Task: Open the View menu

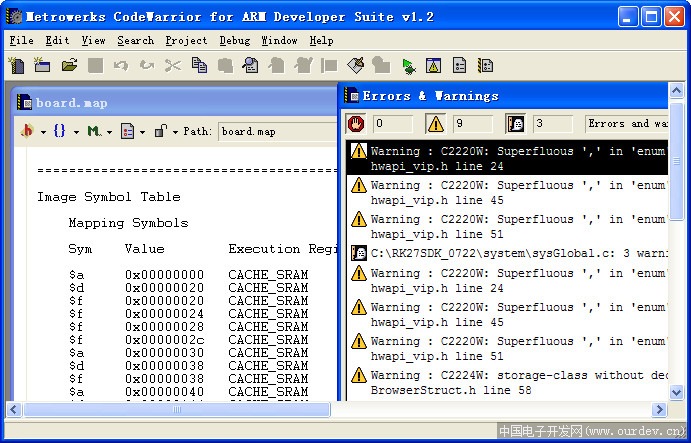Action: coord(93,41)
